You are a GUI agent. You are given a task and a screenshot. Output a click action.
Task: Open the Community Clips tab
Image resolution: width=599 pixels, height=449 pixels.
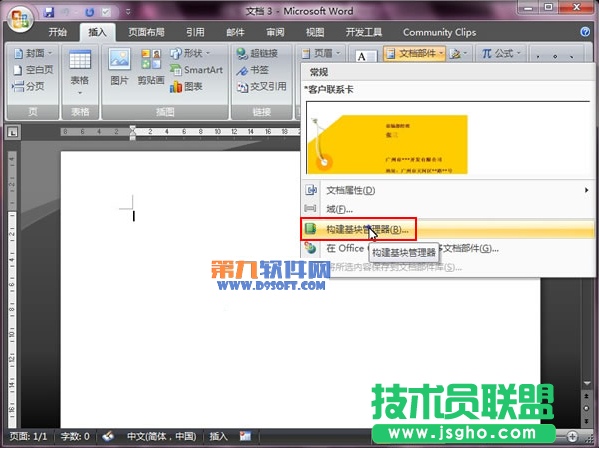pyautogui.click(x=440, y=32)
